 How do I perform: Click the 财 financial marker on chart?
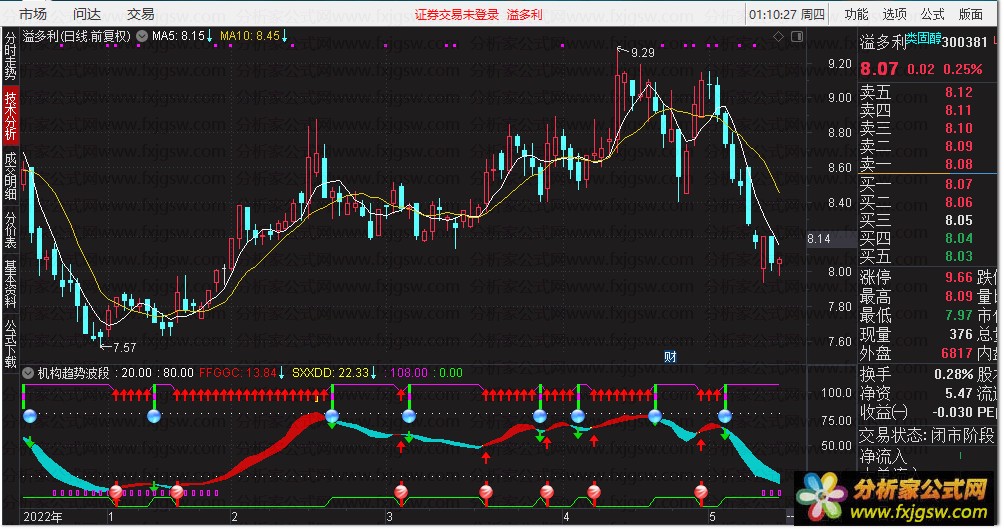coord(670,357)
